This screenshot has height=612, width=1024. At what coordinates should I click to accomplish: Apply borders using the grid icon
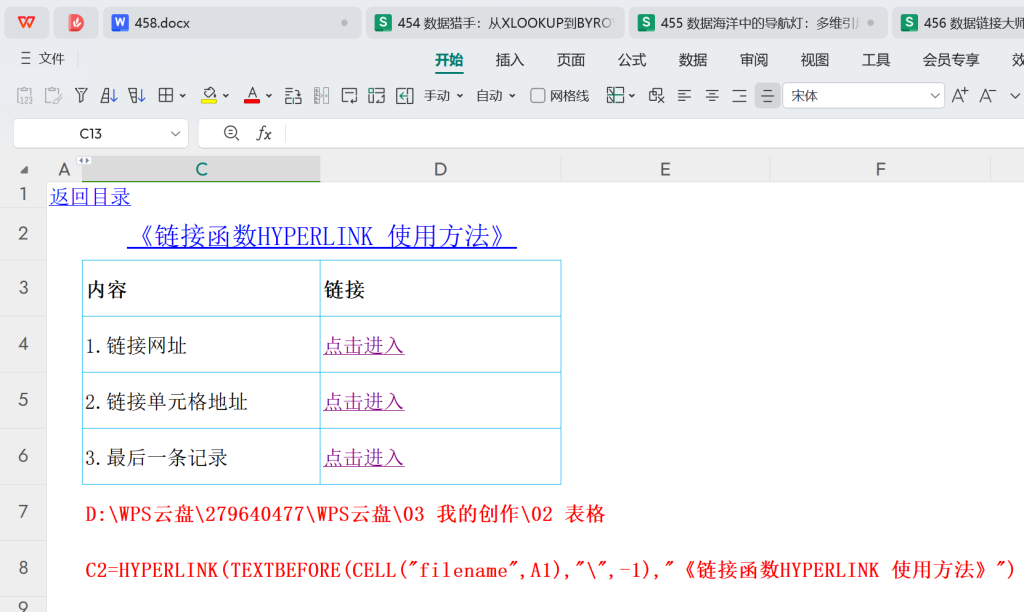[x=166, y=96]
